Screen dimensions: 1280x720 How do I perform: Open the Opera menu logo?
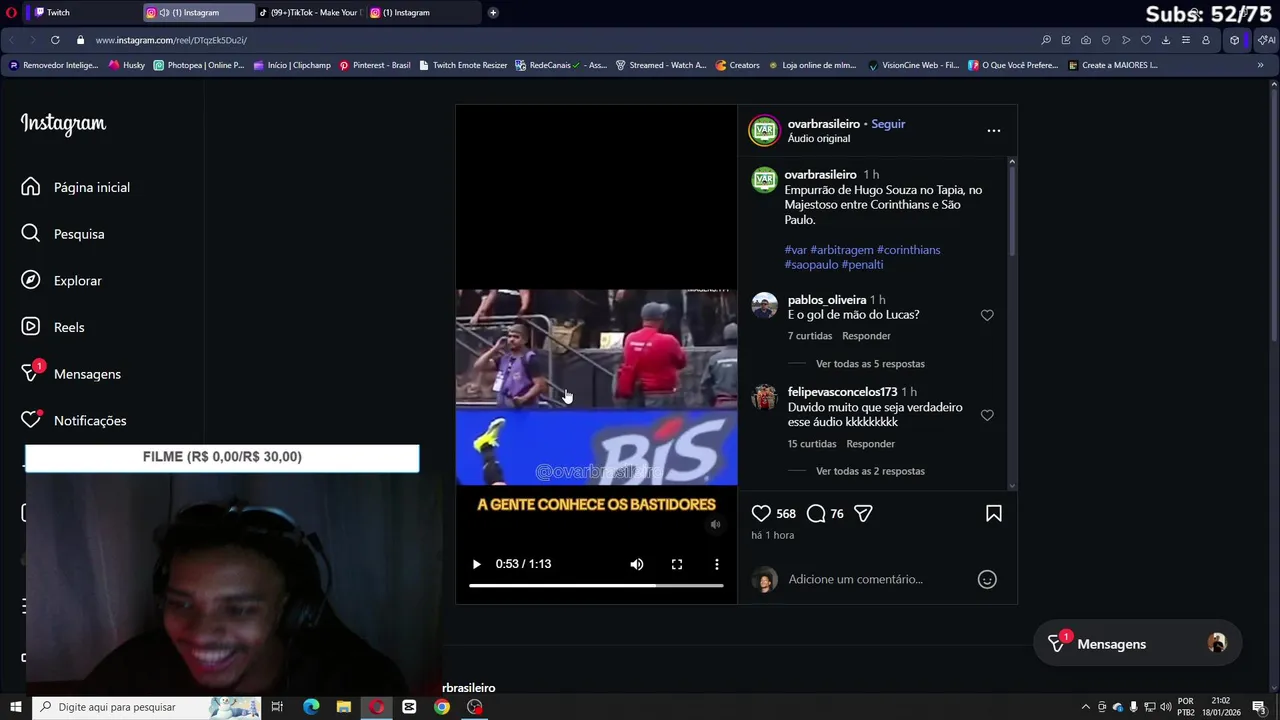pyautogui.click(x=10, y=12)
